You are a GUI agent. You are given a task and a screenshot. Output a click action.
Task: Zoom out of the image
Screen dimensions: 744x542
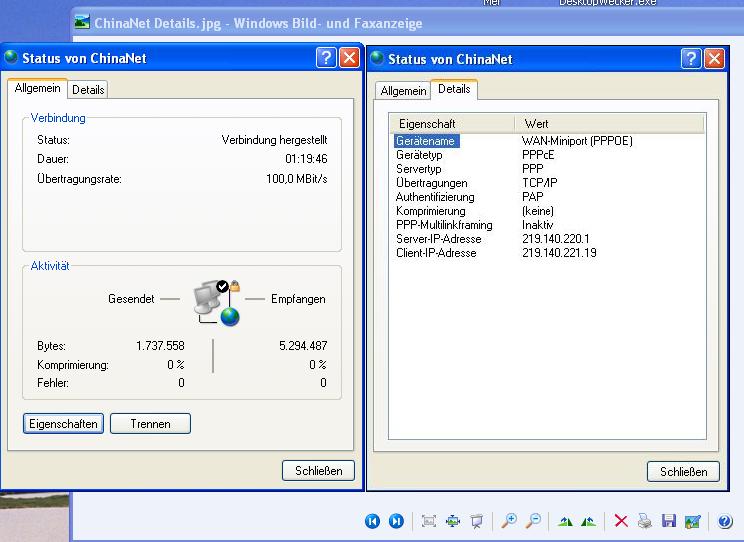coord(533,521)
